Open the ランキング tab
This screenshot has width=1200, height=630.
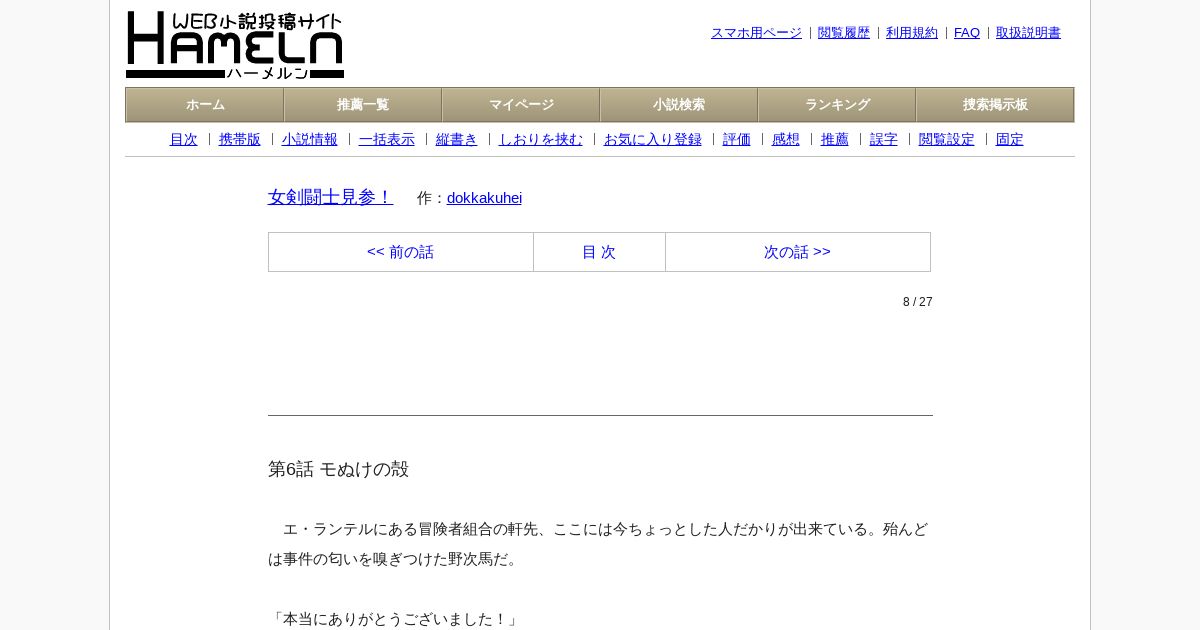(x=837, y=105)
